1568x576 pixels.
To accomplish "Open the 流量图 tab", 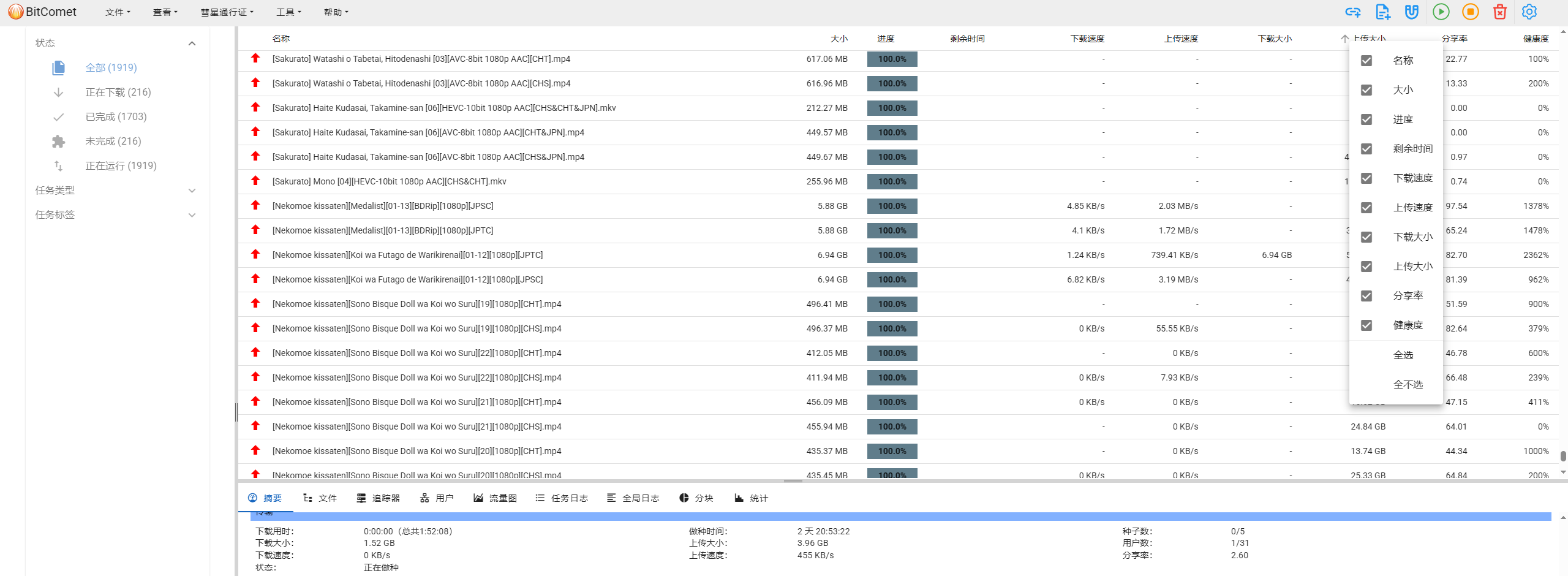I will tap(495, 498).
